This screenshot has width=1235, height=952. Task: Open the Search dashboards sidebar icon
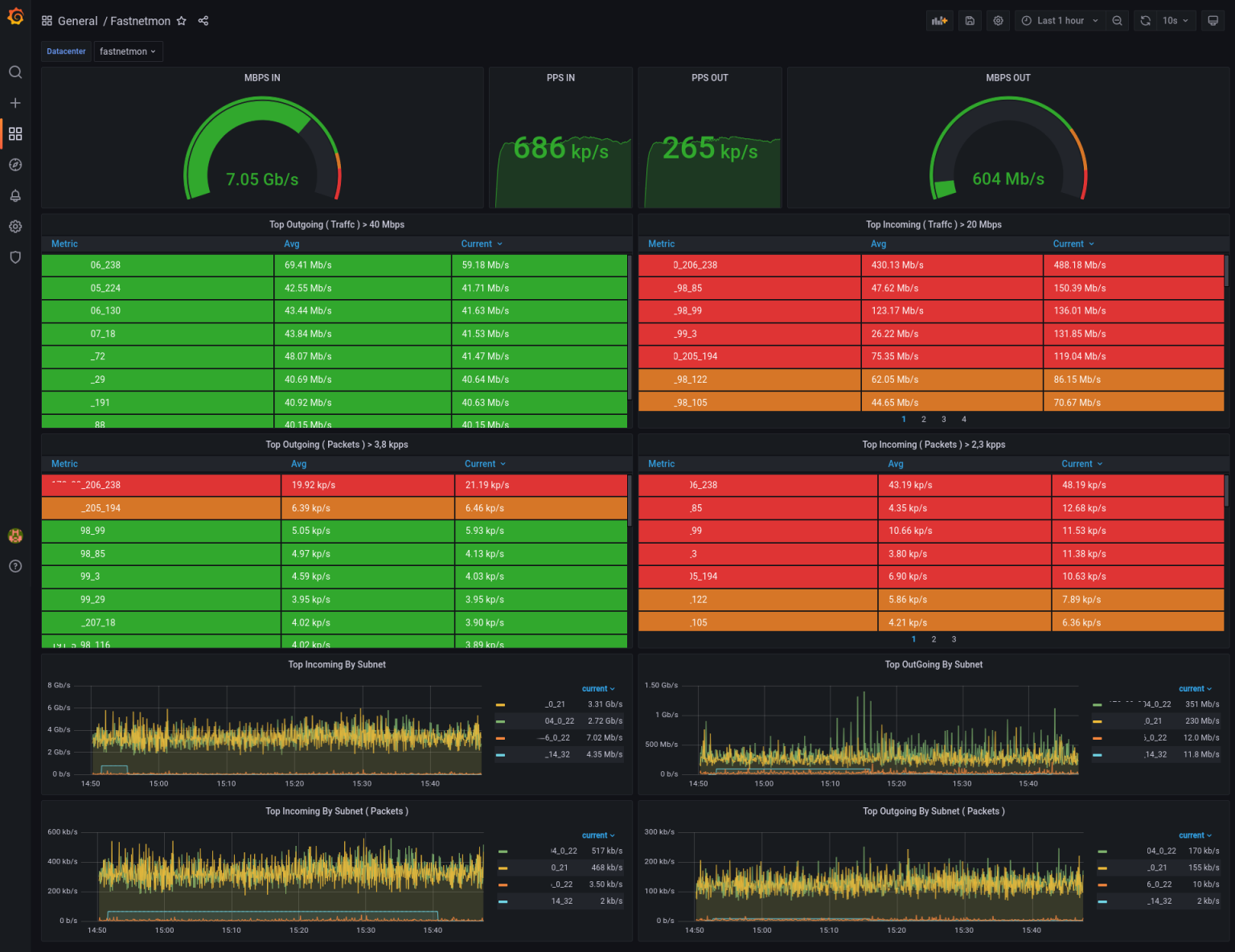15,72
